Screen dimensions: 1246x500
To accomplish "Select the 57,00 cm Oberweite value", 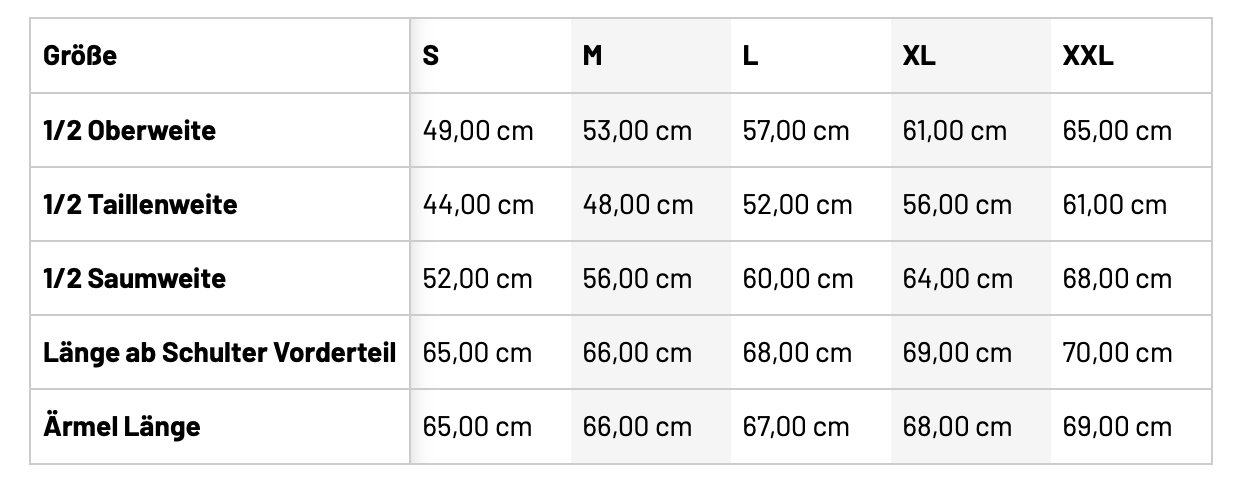I will [796, 131].
